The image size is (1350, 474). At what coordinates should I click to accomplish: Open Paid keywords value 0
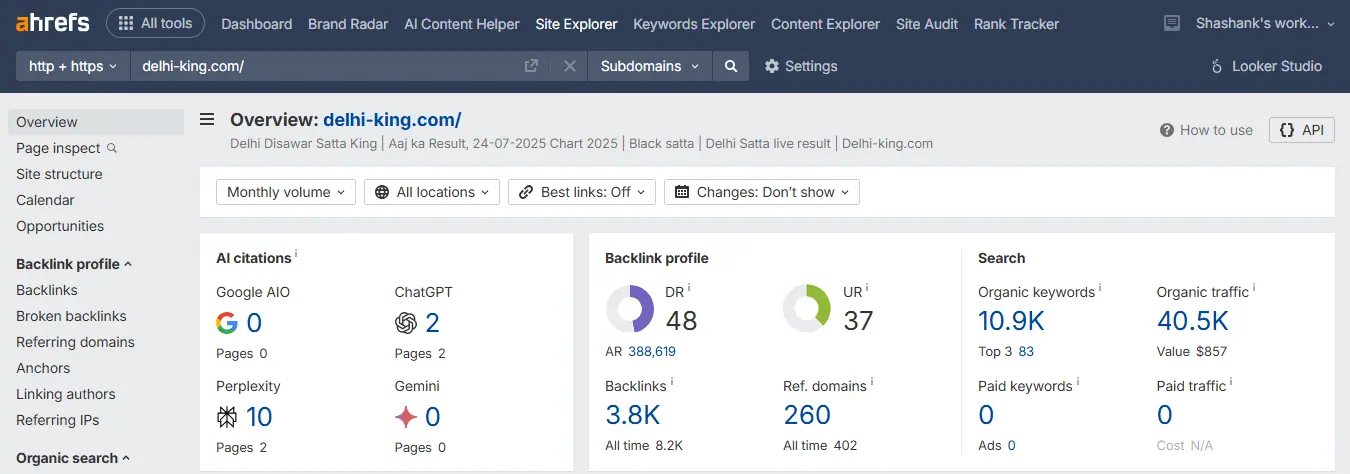click(986, 414)
